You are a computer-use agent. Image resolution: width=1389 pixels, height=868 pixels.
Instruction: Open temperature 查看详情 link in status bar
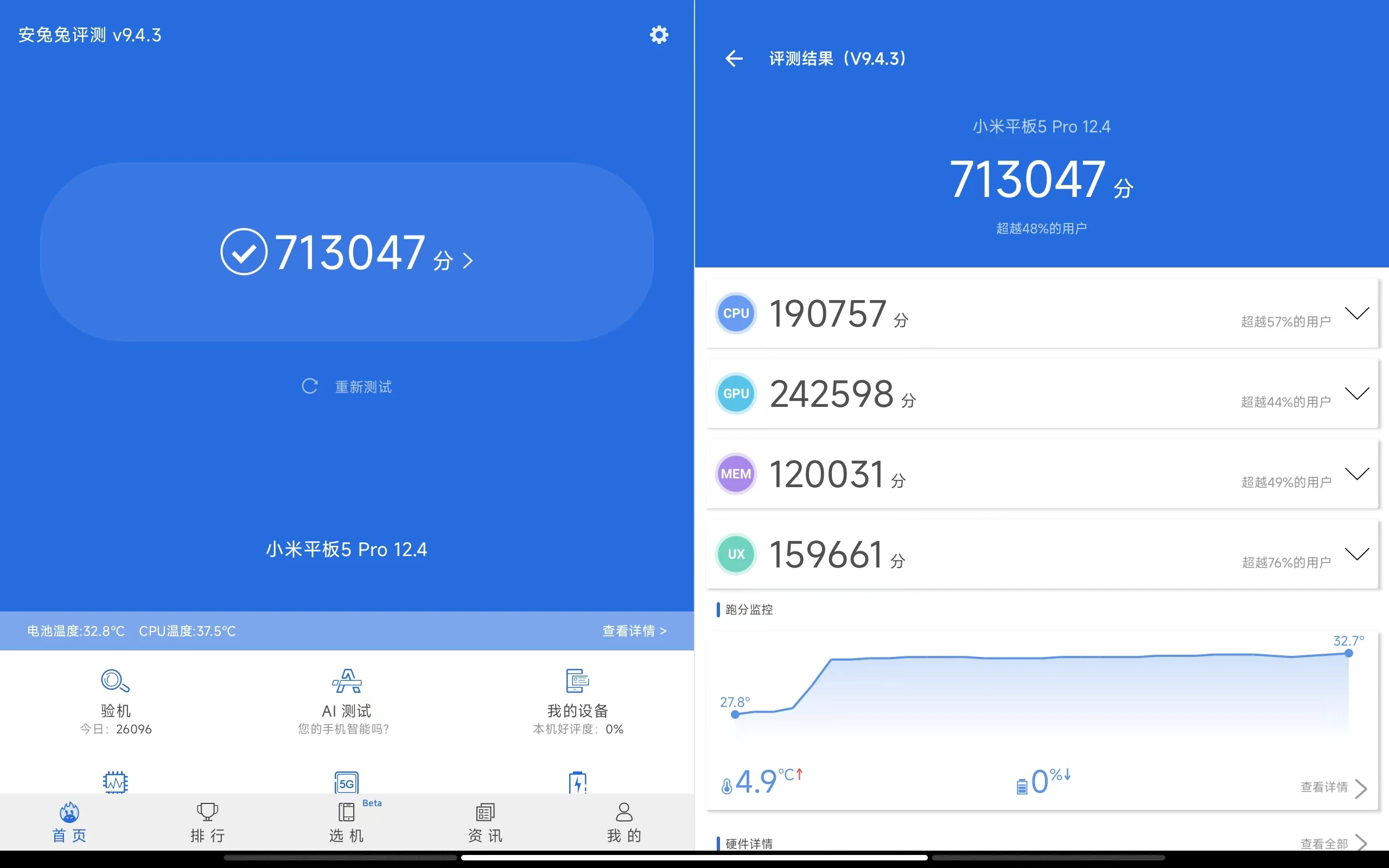[634, 631]
